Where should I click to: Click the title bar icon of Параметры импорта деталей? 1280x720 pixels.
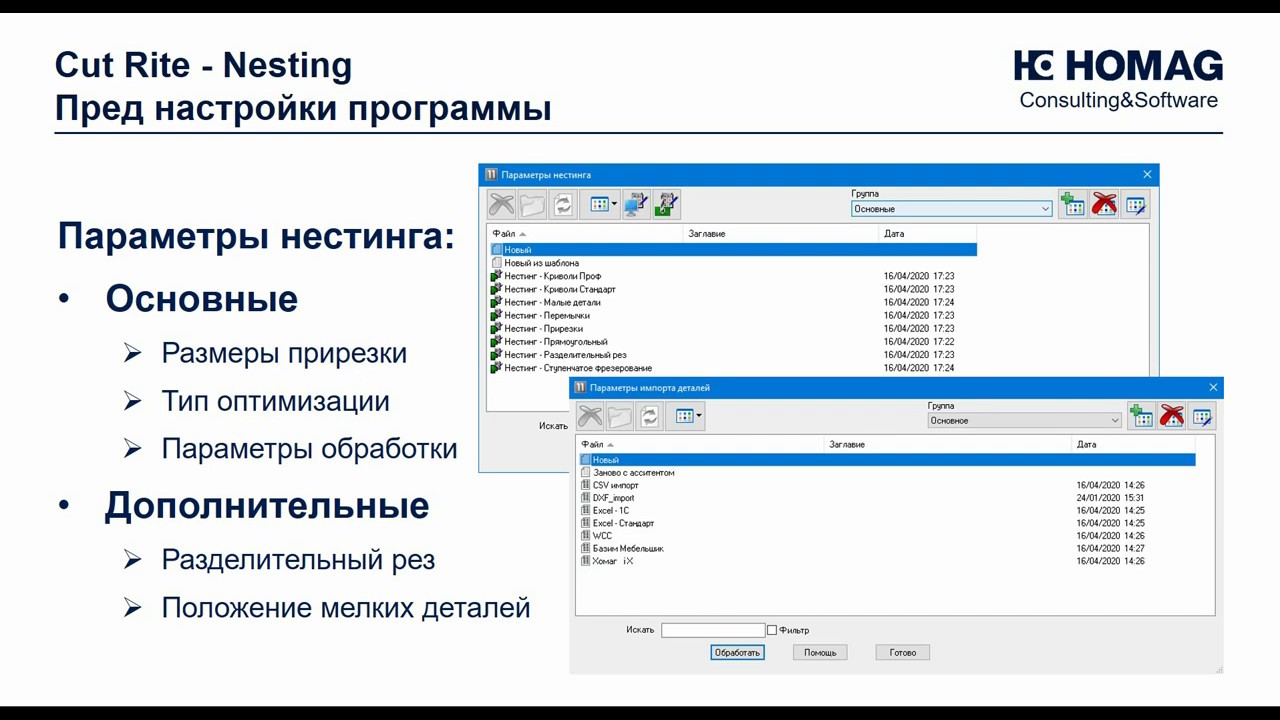[580, 387]
